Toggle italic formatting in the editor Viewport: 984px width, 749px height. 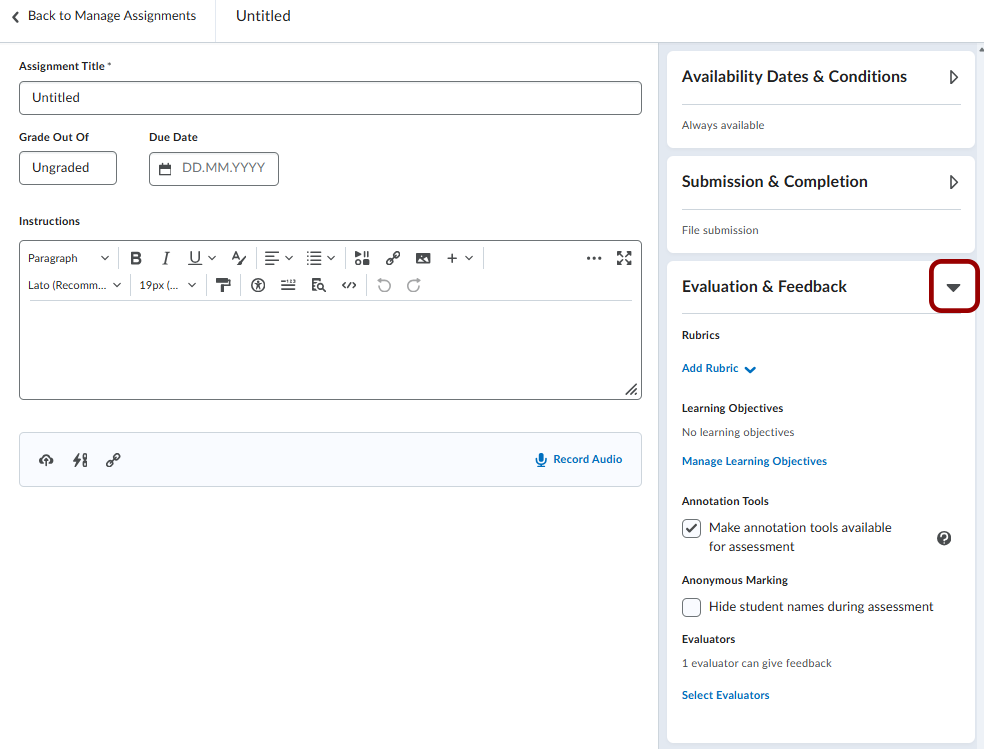(x=166, y=258)
